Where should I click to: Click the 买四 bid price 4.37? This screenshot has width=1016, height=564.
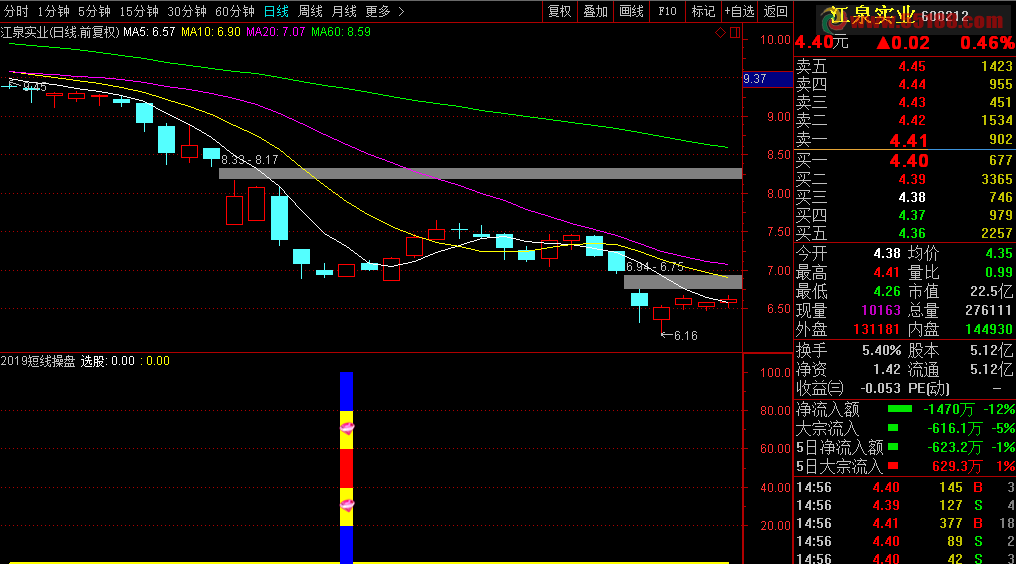pos(912,215)
